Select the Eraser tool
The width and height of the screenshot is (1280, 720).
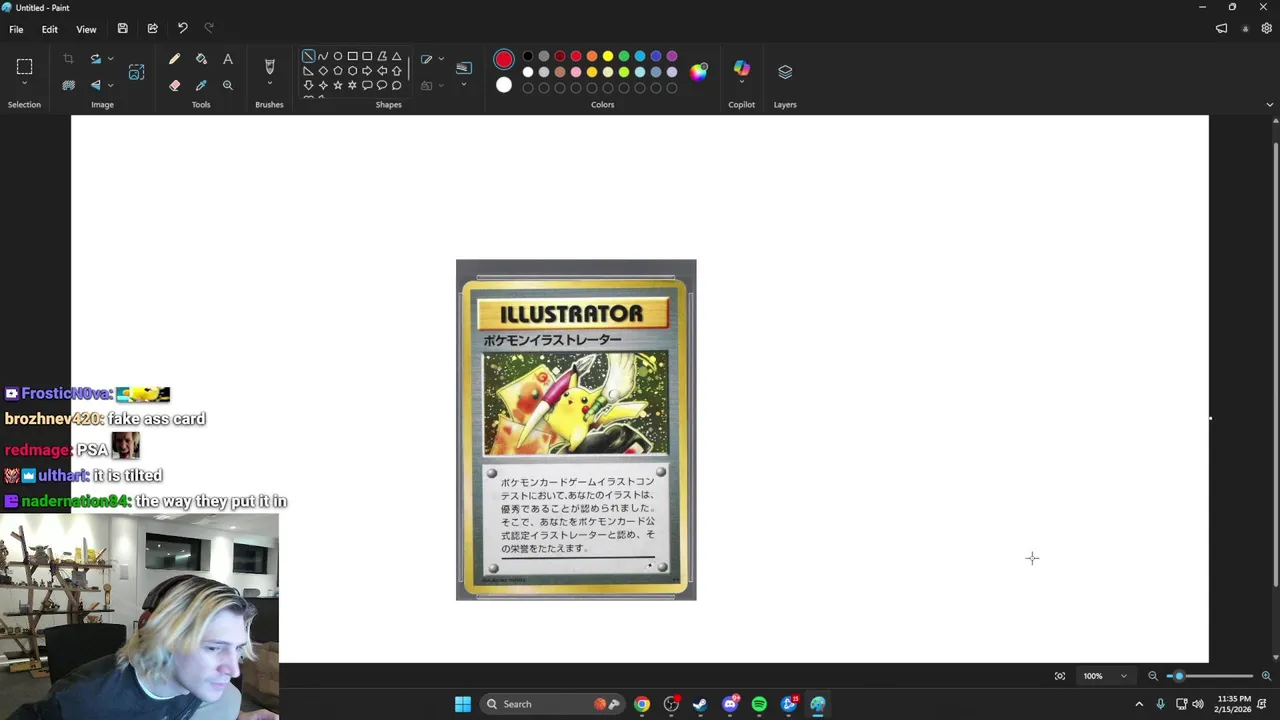point(174,85)
